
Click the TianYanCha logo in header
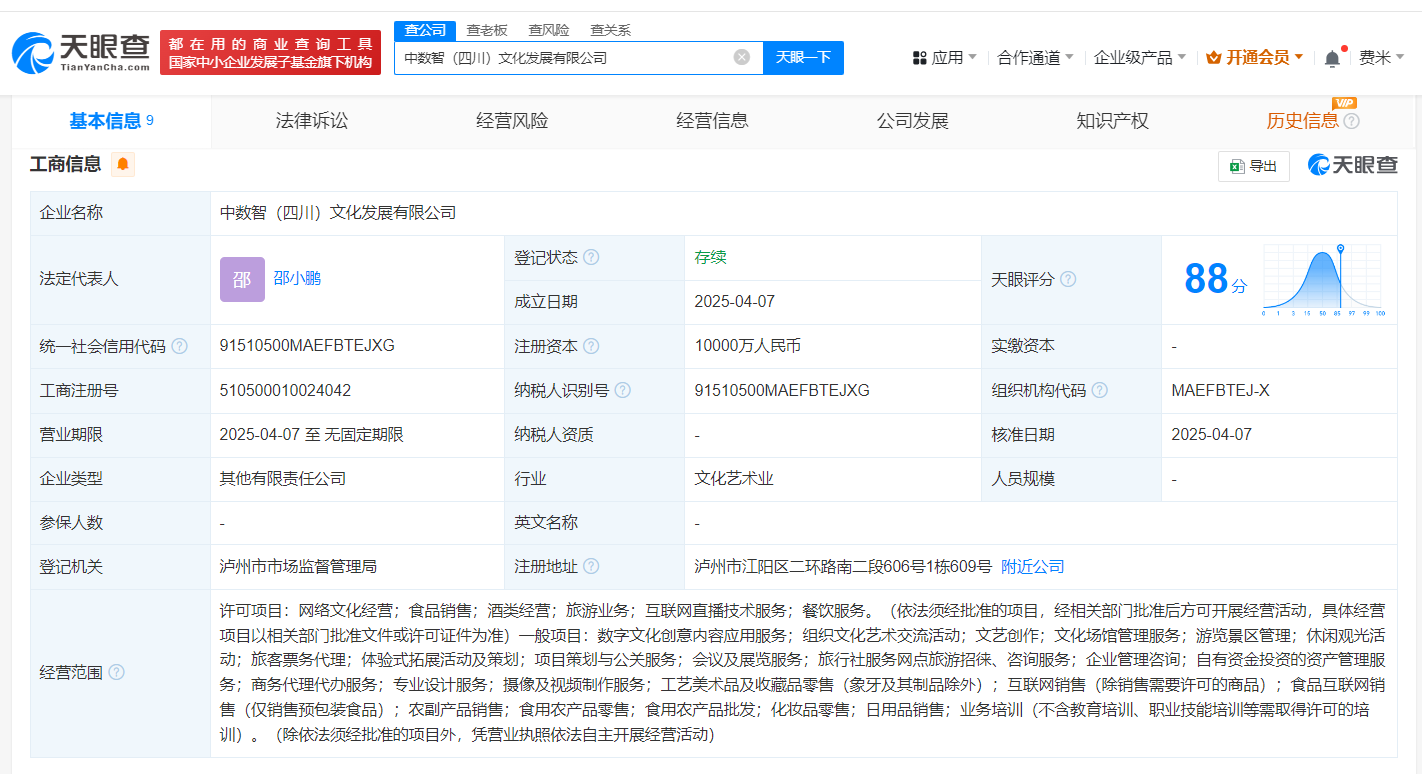[81, 52]
